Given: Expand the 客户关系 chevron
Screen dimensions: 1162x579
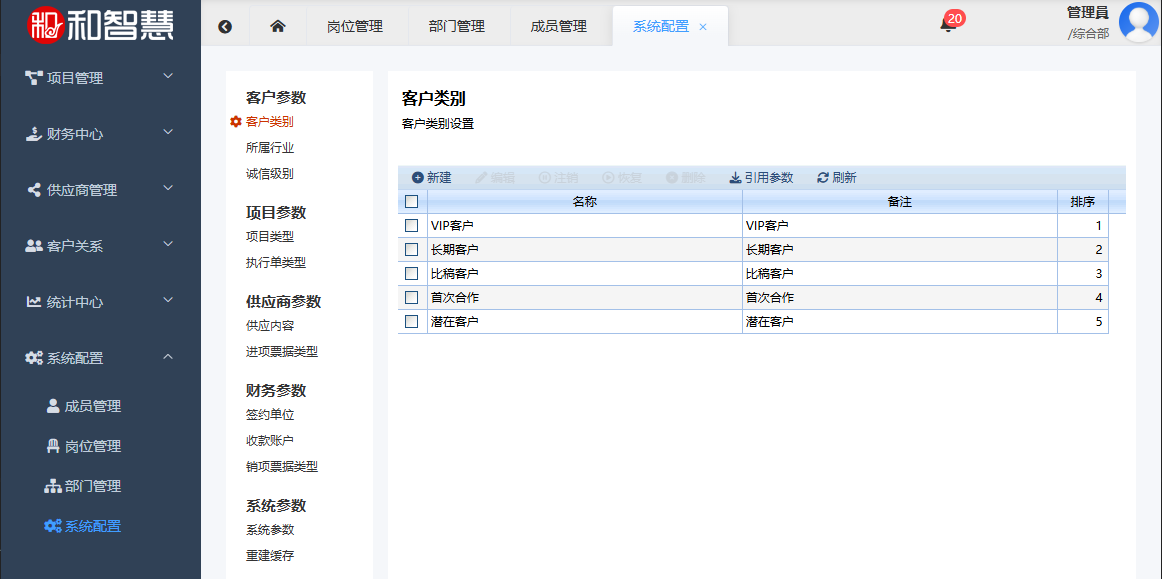Looking at the screenshot, I should coord(168,244).
